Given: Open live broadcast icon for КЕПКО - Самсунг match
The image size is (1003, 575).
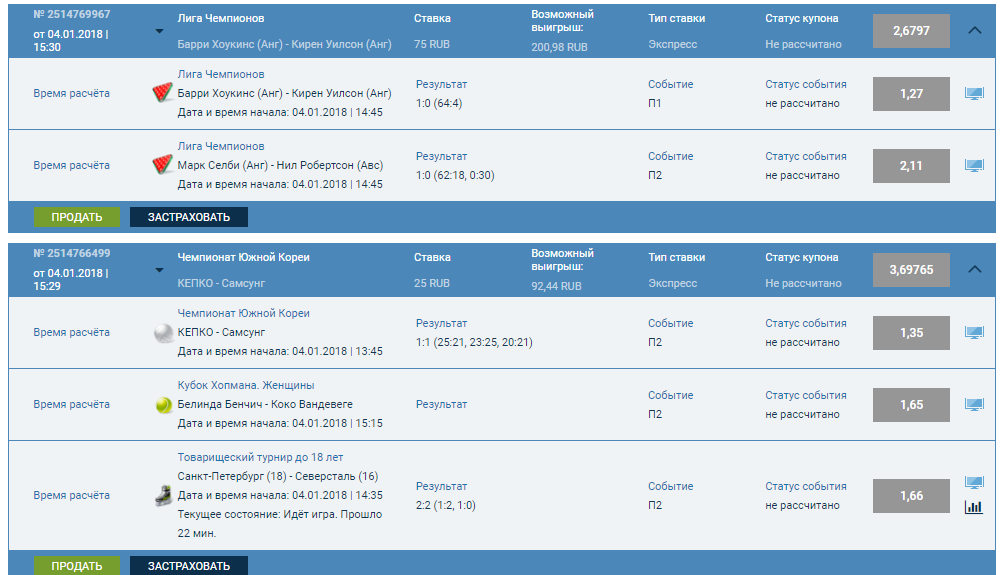Looking at the screenshot, I should [974, 333].
